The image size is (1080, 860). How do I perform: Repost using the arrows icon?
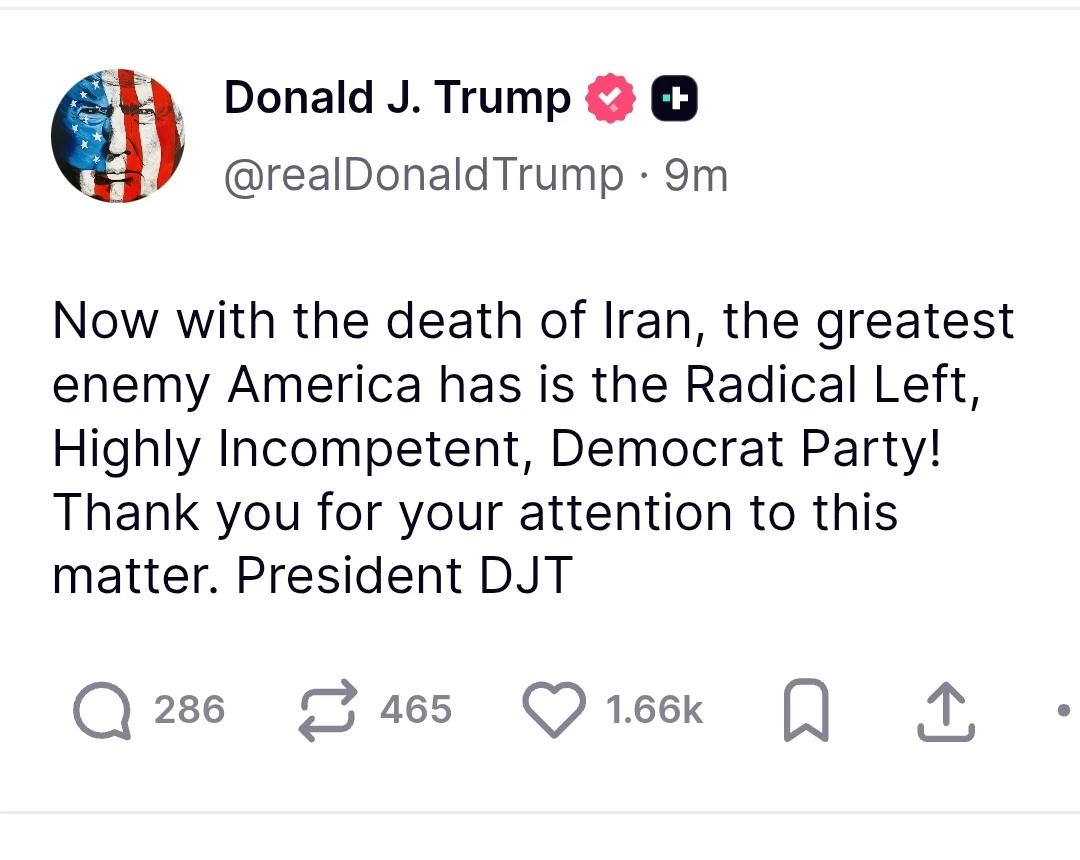328,710
